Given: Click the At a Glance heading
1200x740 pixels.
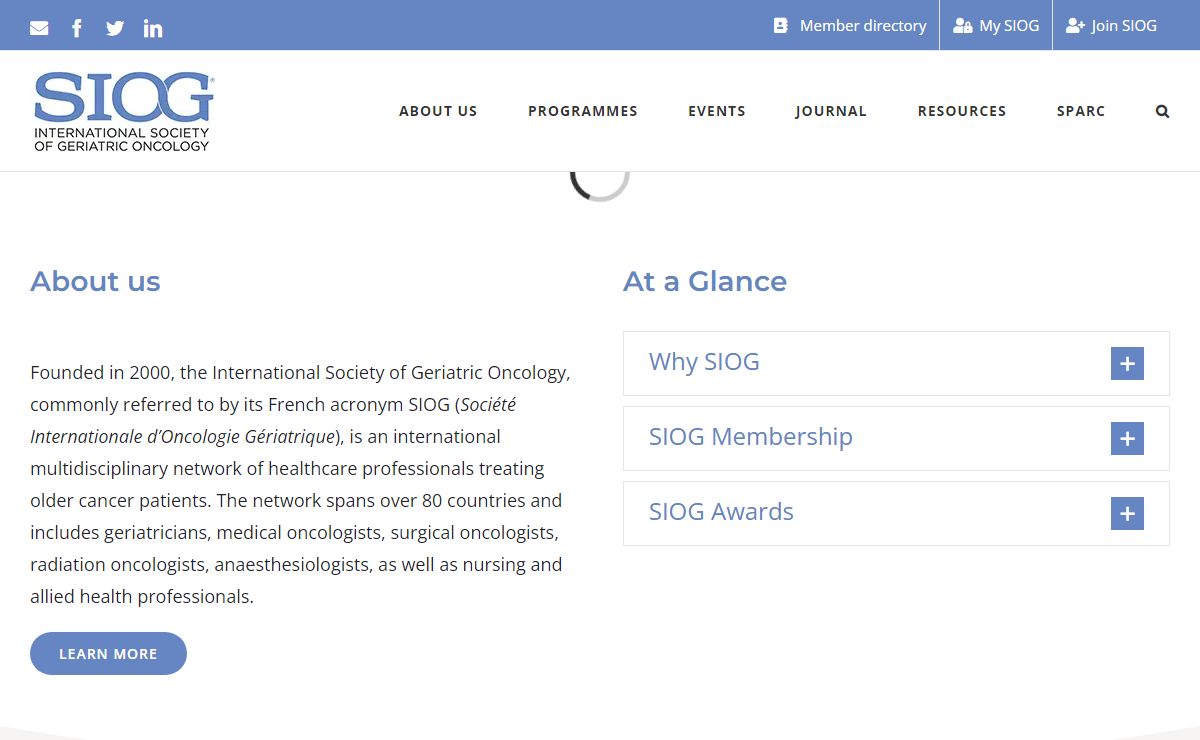Looking at the screenshot, I should (x=705, y=281).
